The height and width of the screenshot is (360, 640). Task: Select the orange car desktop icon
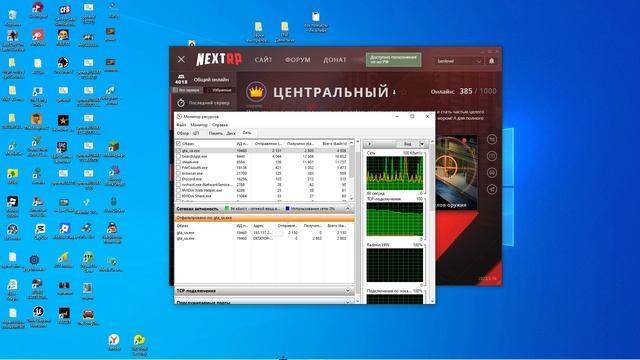coord(88,313)
